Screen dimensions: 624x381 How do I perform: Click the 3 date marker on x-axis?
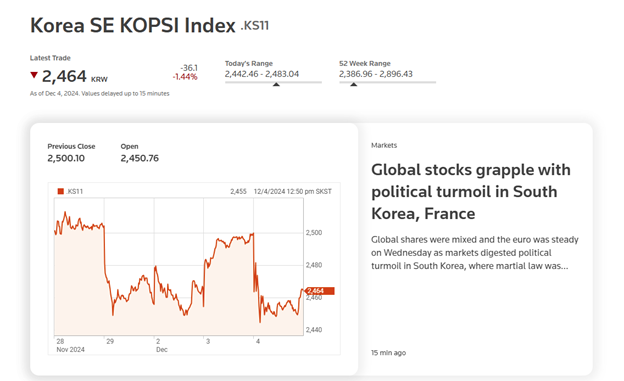[208, 342]
